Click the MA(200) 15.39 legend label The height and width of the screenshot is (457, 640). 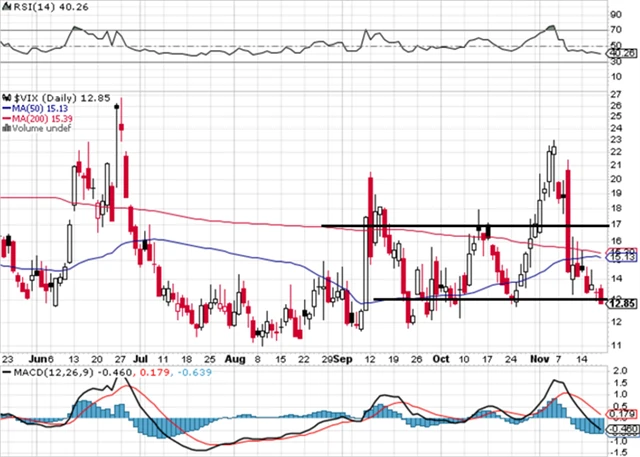[x=40, y=119]
